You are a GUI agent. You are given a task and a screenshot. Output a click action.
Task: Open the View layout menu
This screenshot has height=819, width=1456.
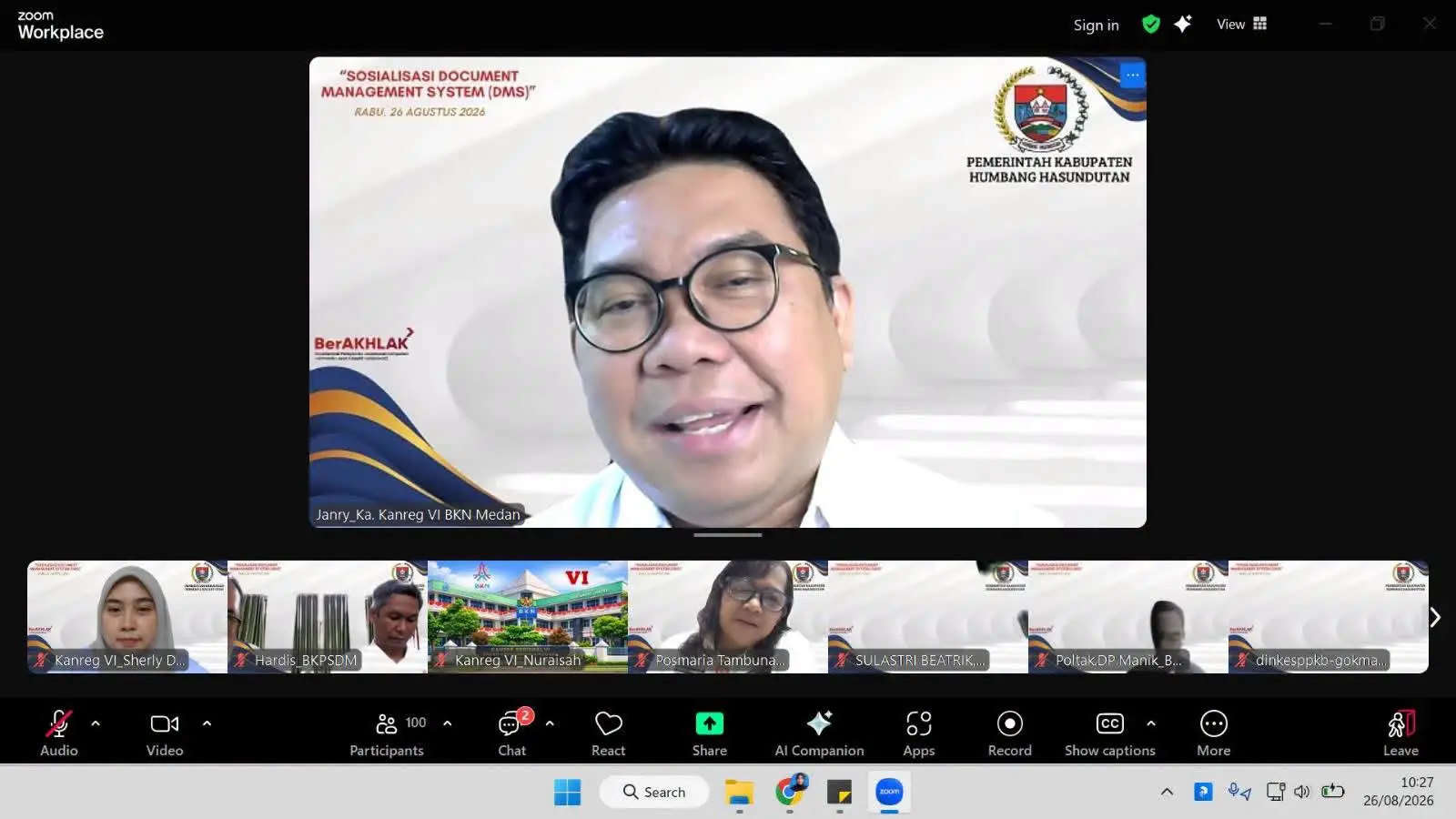(x=1241, y=25)
